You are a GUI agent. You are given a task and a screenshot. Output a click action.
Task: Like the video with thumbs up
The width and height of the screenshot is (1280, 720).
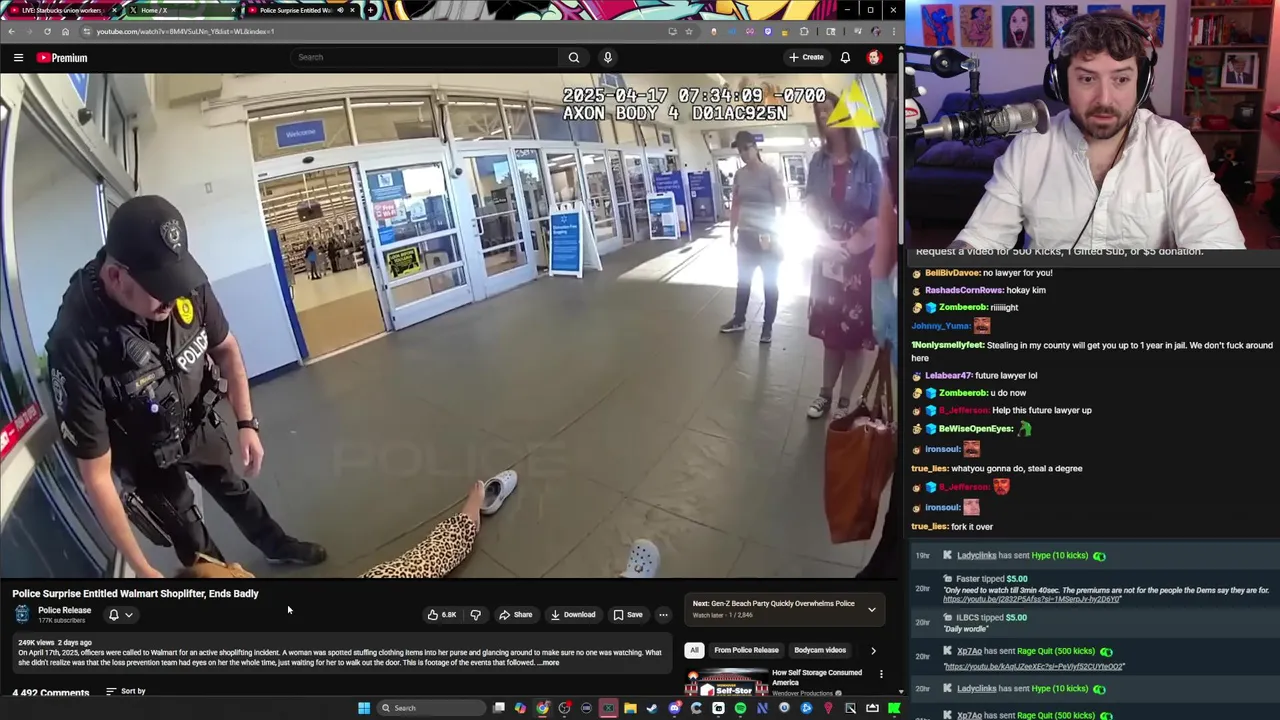(441, 615)
